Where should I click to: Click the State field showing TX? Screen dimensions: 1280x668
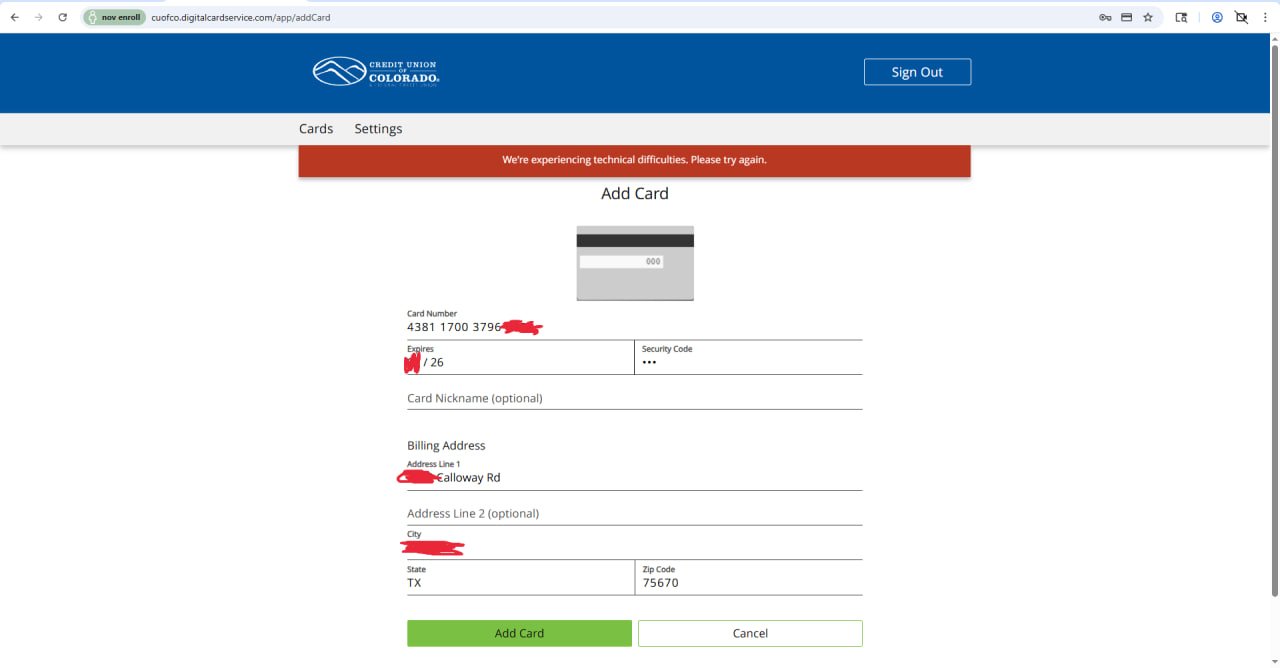[x=519, y=582]
